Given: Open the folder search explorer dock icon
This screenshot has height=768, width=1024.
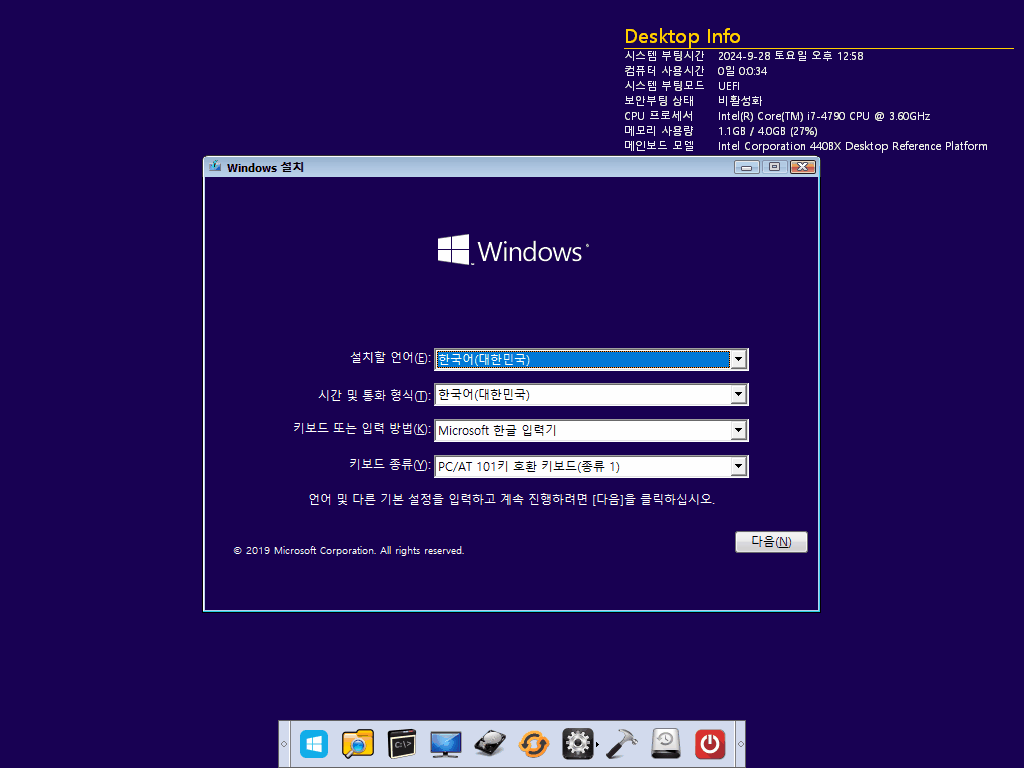Looking at the screenshot, I should [x=358, y=744].
